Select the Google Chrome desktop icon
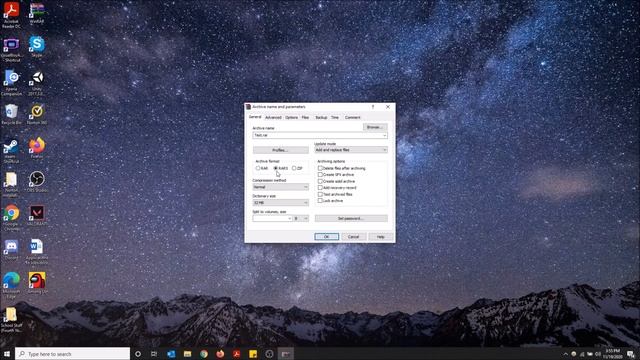 click(11, 218)
